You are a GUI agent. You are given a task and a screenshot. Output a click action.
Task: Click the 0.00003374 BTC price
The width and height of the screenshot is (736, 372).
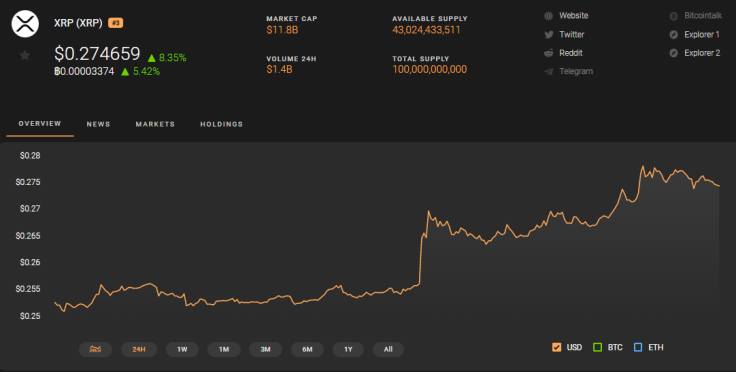click(84, 71)
